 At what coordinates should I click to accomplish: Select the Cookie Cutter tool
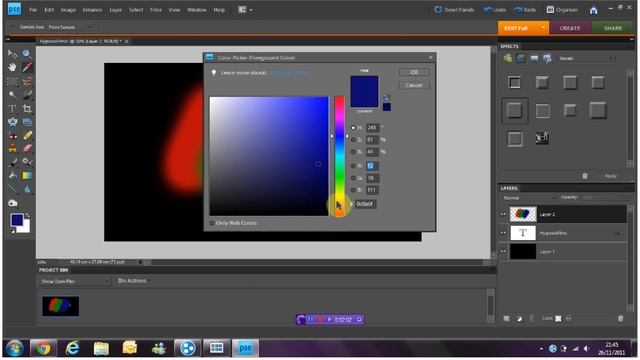coord(12,122)
